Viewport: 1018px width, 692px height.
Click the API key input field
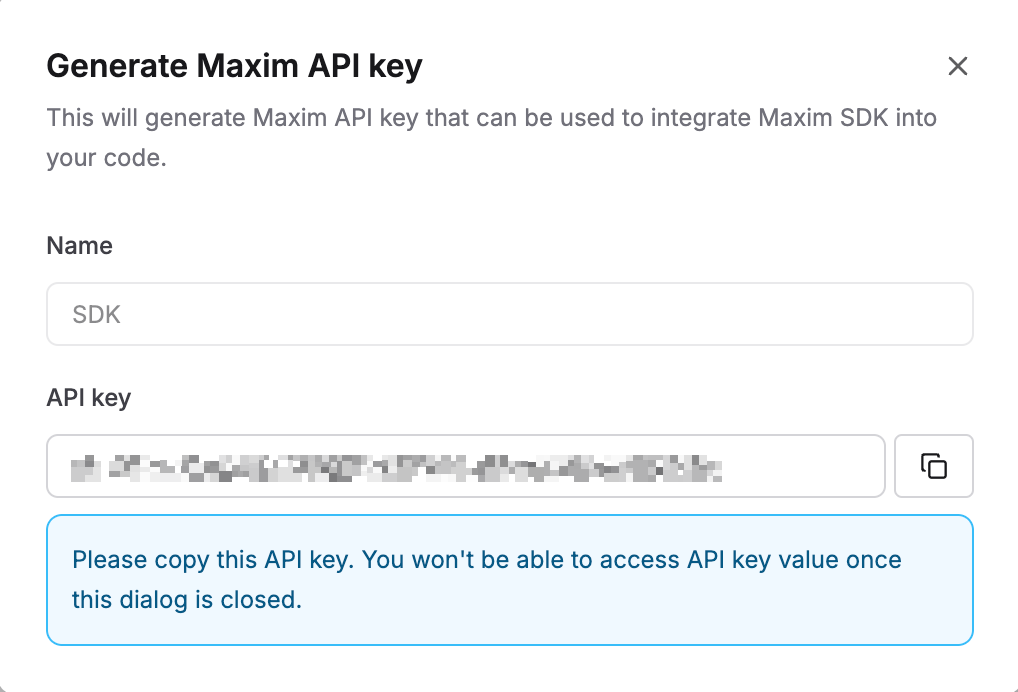[x=465, y=466]
